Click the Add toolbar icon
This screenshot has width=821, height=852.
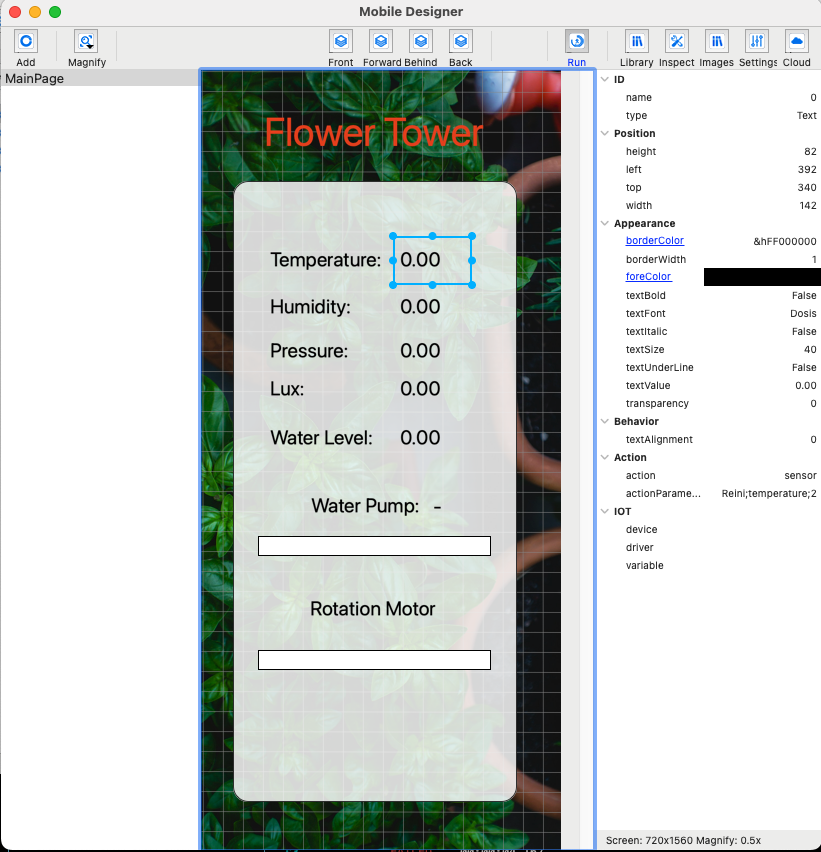coord(26,42)
